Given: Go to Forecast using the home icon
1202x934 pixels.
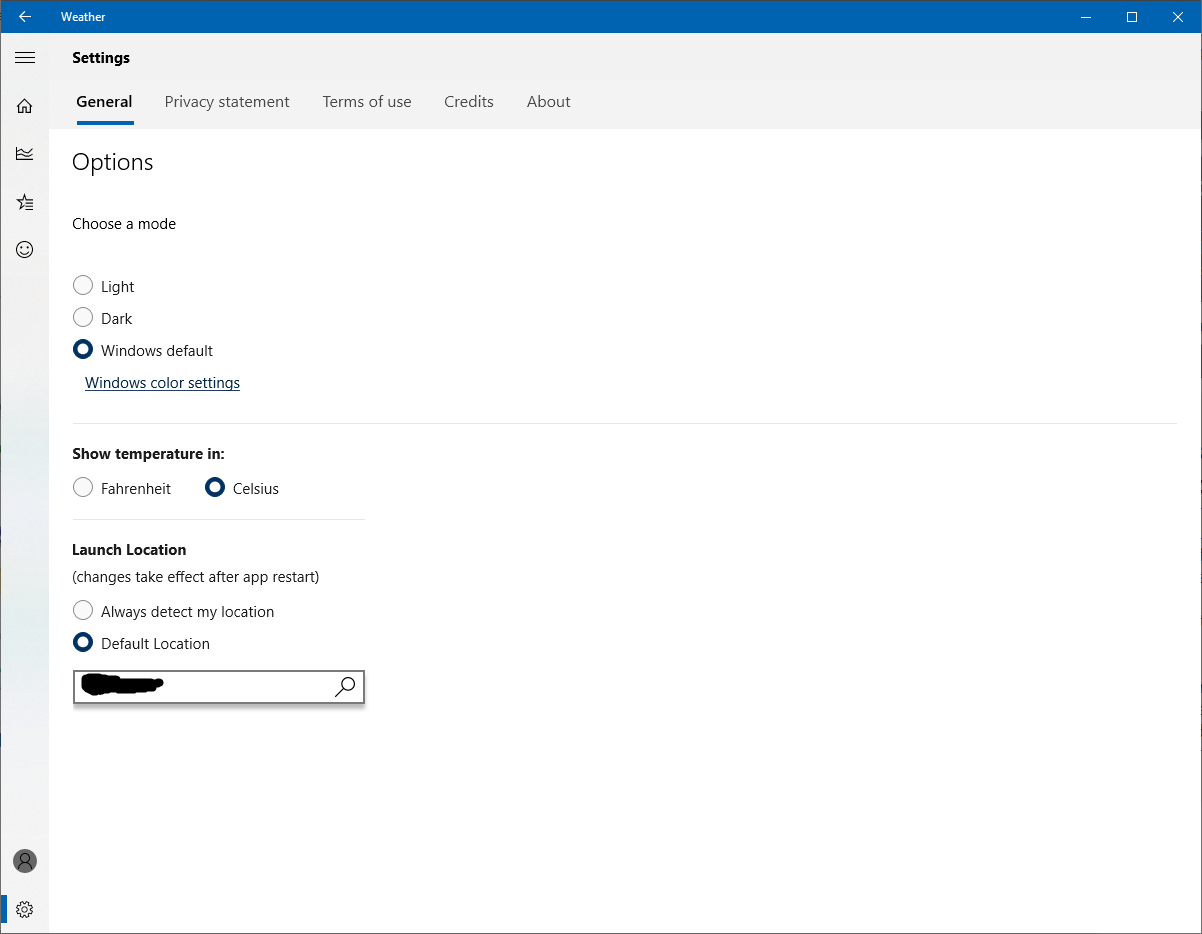Looking at the screenshot, I should [x=24, y=105].
